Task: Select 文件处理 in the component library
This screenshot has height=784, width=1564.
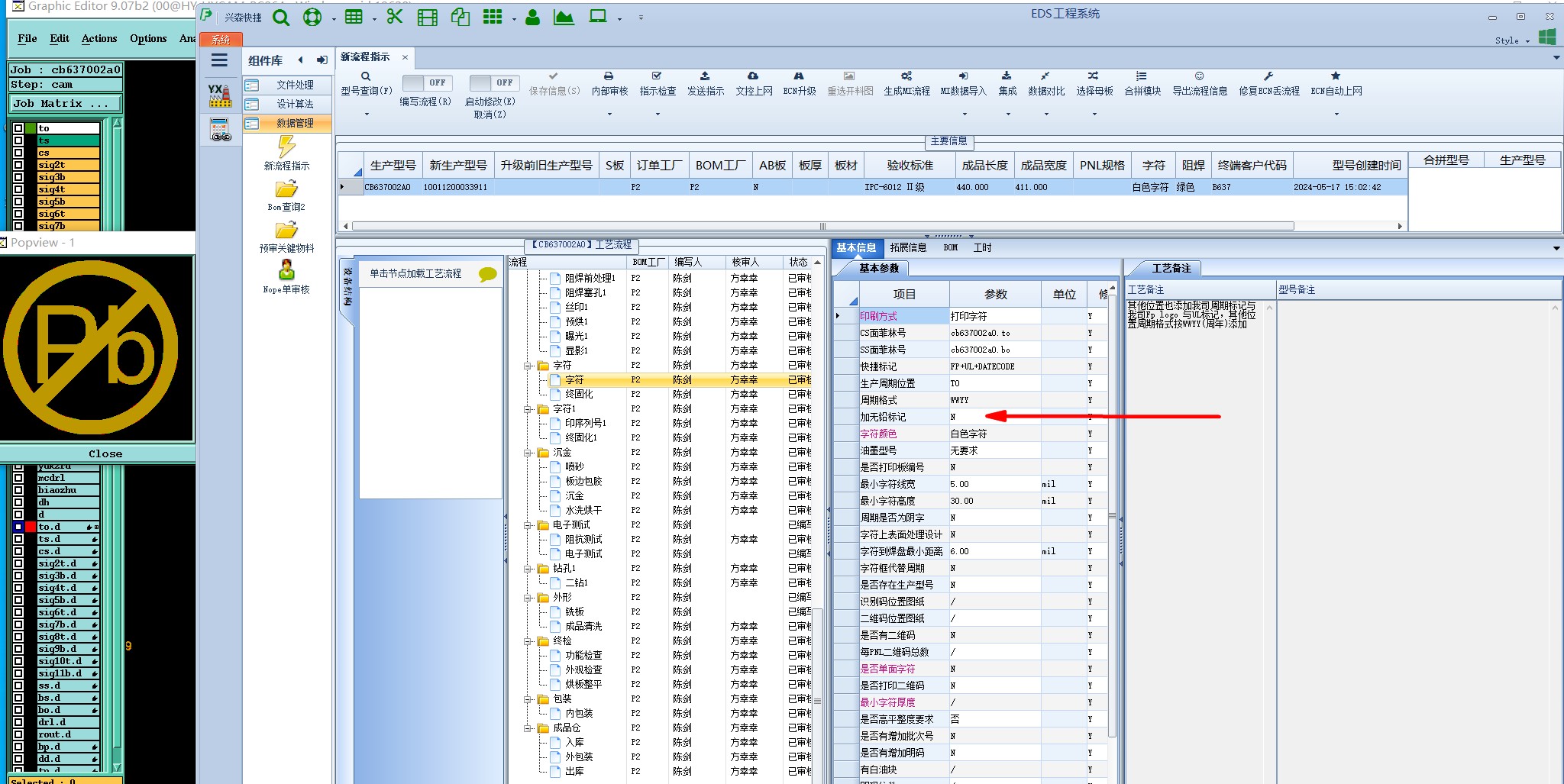Action: pos(288,85)
